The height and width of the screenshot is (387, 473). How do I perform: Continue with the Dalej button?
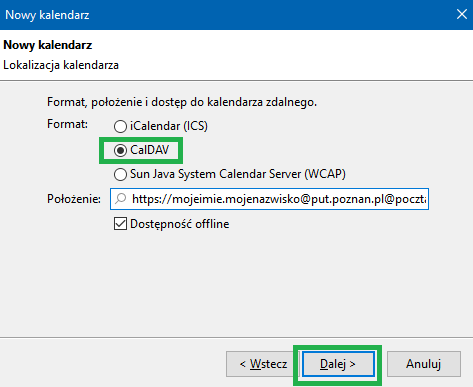338,364
